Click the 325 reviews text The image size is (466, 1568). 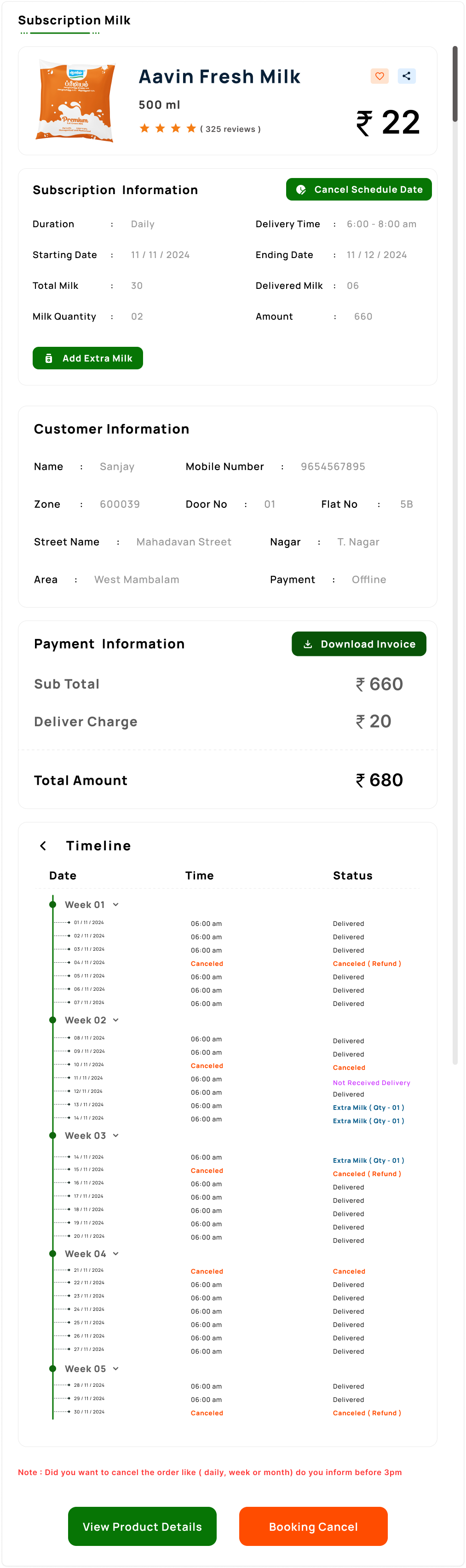pyautogui.click(x=230, y=129)
